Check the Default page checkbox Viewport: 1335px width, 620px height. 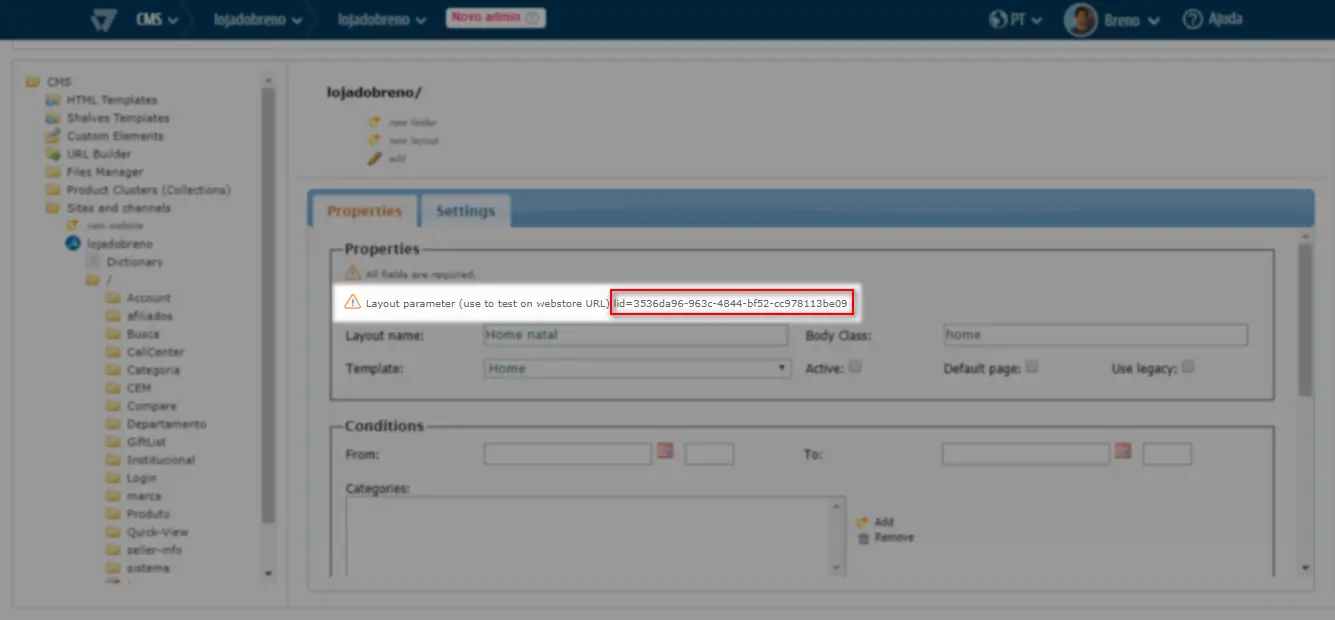pos(1032,367)
